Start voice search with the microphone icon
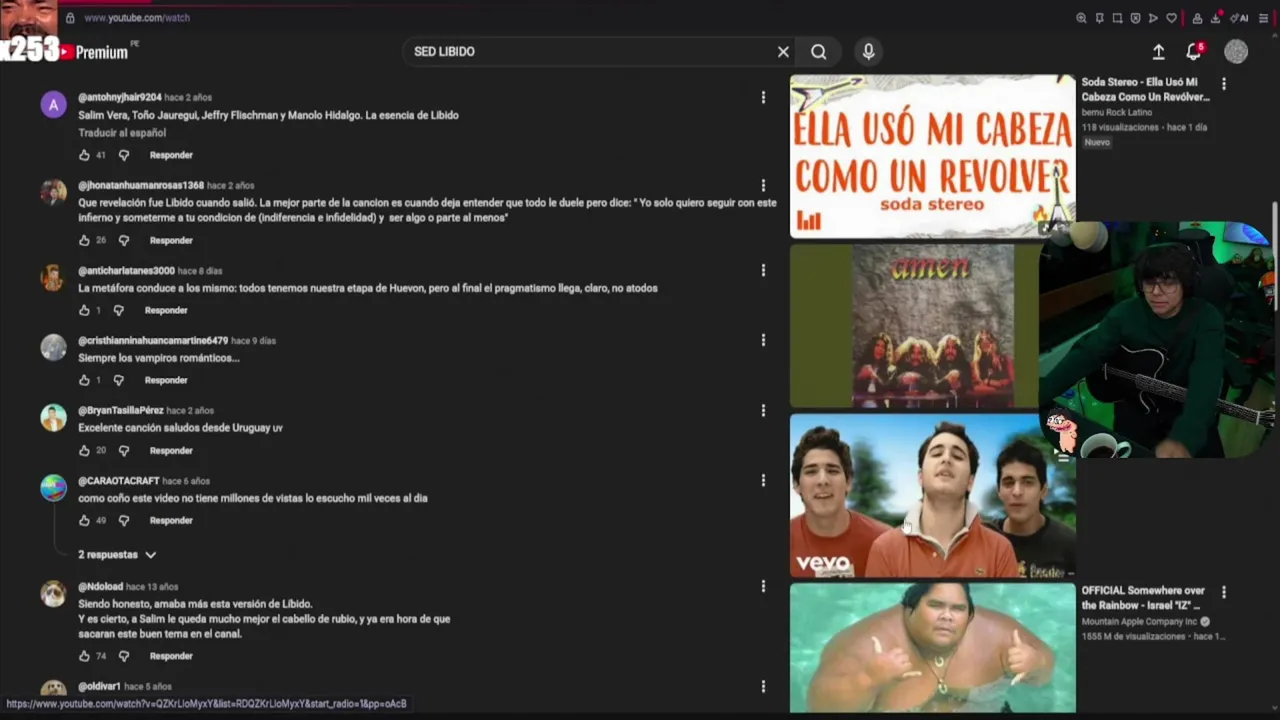1280x720 pixels. [868, 52]
